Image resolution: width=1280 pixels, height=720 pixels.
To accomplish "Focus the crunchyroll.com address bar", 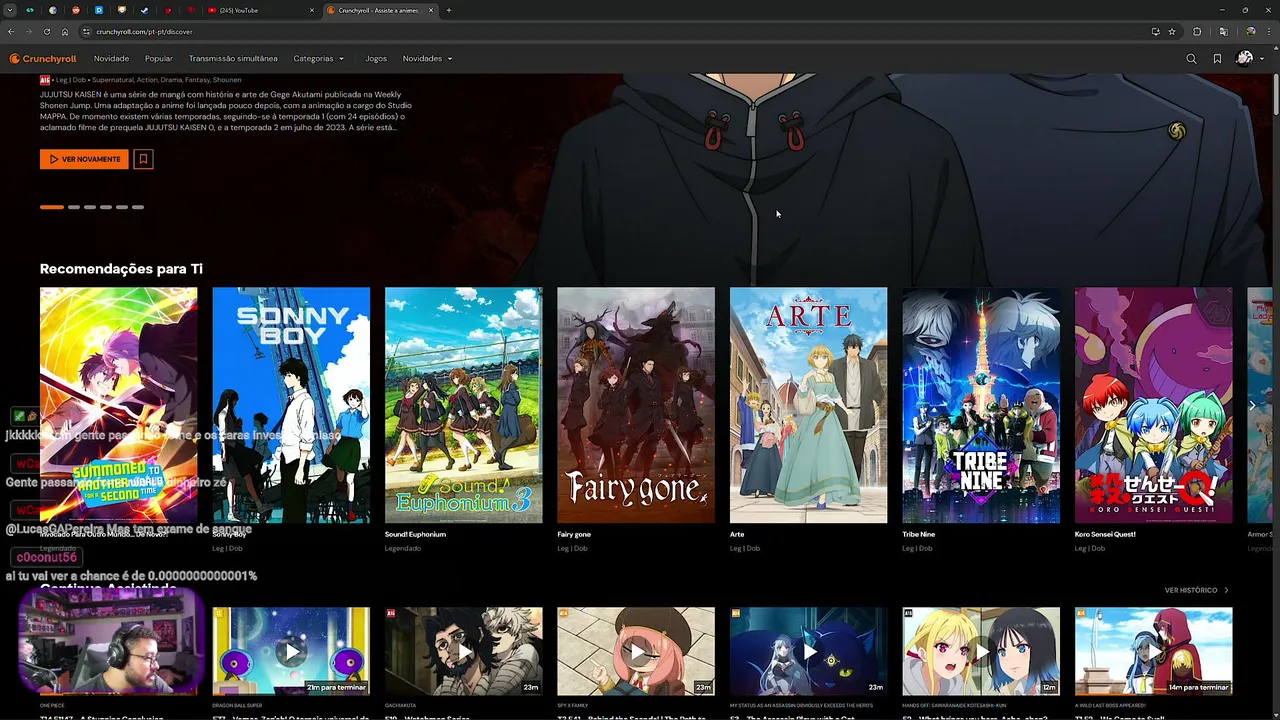I will tap(620, 32).
